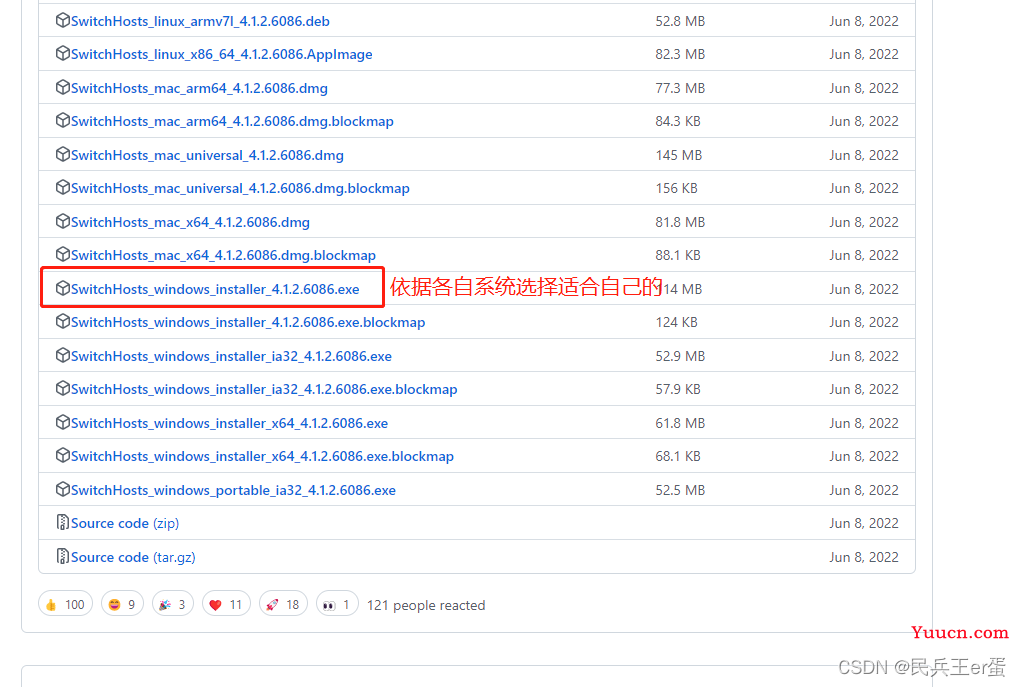Click package icon beside windows_installer_x64 exe
The width and height of the screenshot is (1021, 687).
(x=63, y=422)
